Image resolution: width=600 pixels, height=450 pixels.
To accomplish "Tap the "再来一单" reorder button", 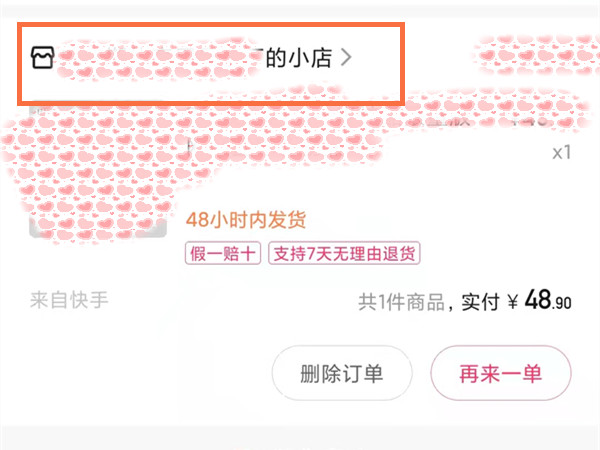I will (x=500, y=374).
